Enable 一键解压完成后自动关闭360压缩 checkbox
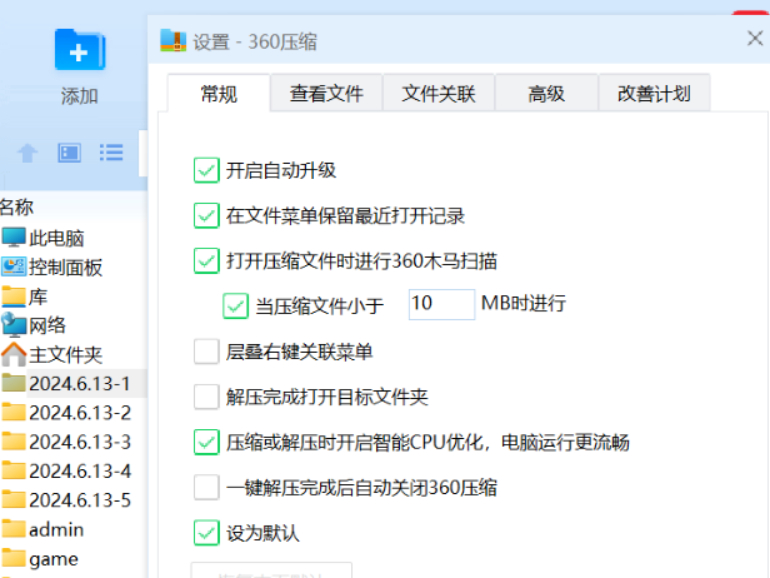 [206, 488]
